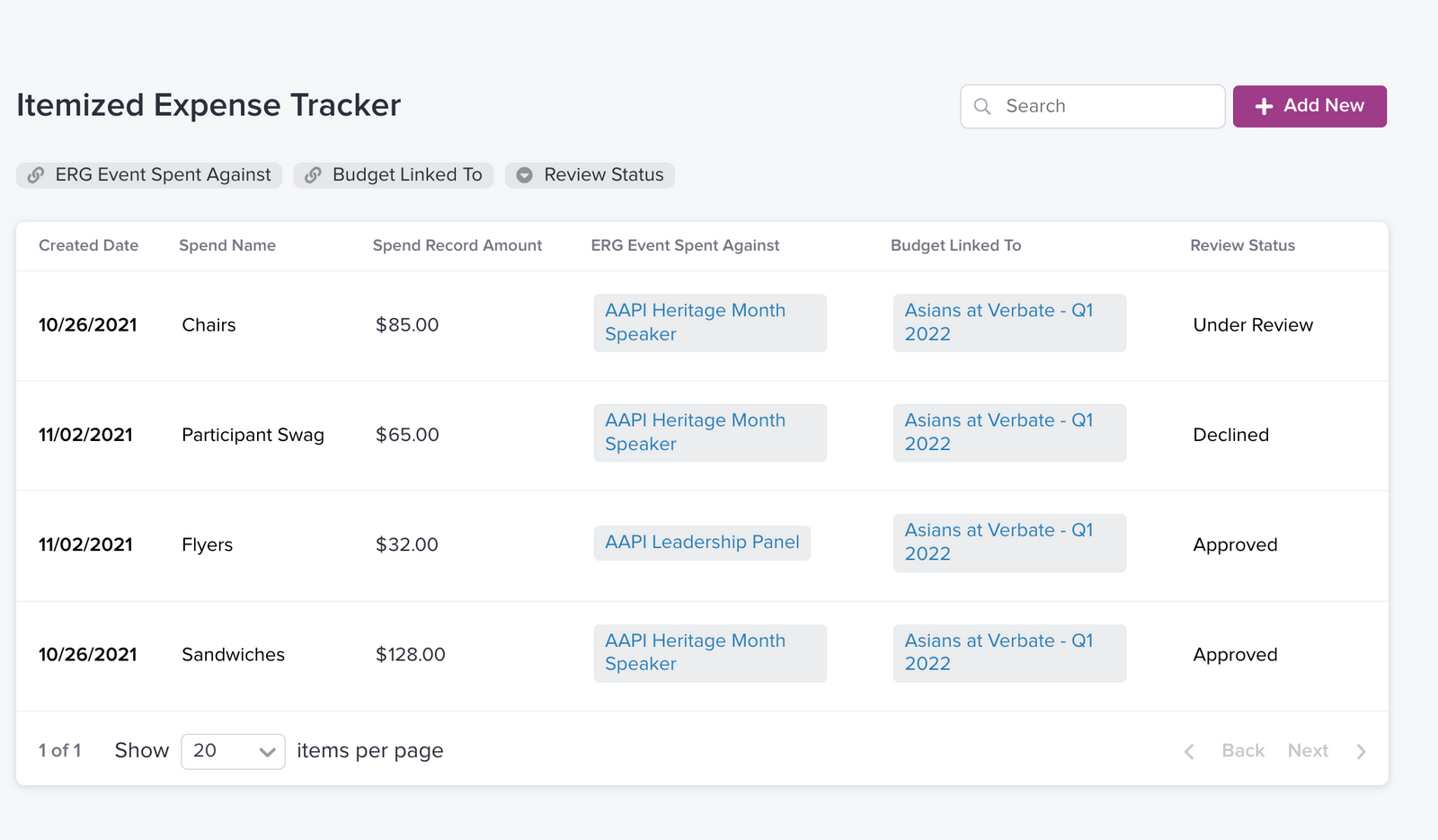
Task: Open the Review Status filter chip
Action: pos(590,175)
